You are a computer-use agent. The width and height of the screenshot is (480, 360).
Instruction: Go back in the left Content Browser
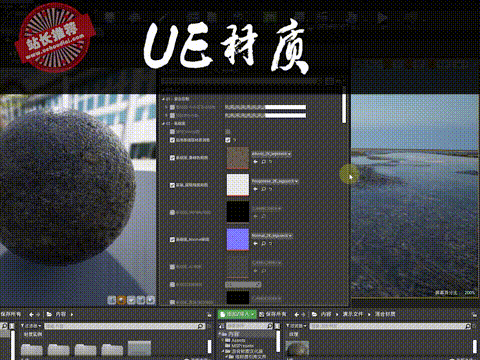click(x=31, y=314)
